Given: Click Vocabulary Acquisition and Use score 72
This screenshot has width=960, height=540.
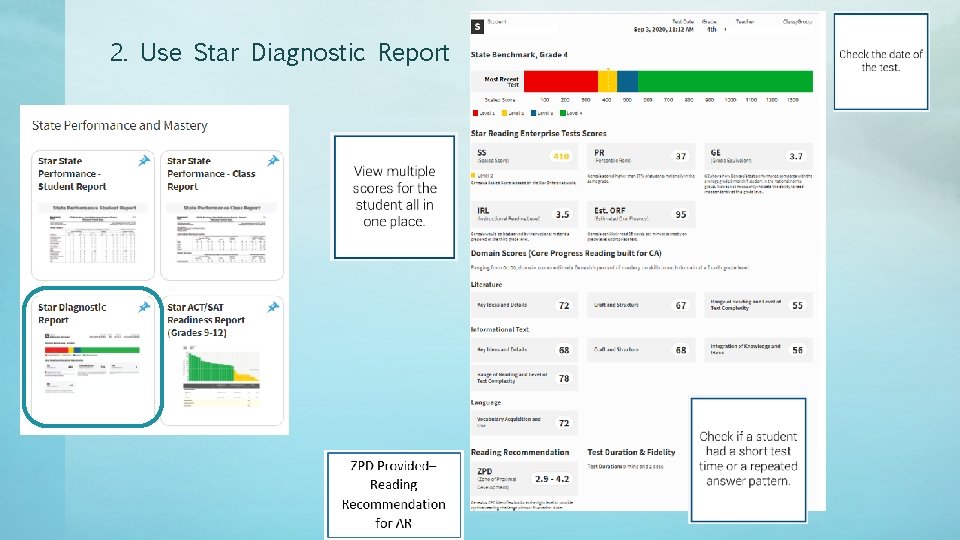Looking at the screenshot, I should 564,423.
